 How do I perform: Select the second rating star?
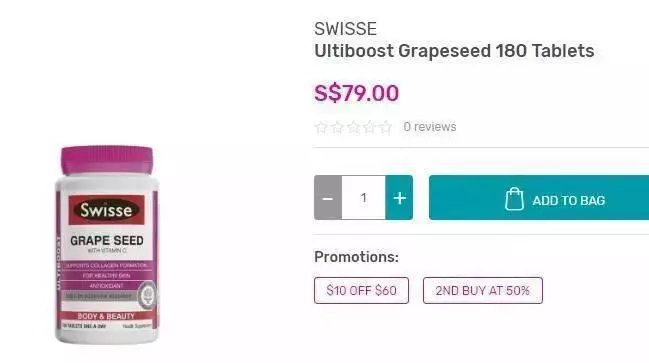coord(337,127)
